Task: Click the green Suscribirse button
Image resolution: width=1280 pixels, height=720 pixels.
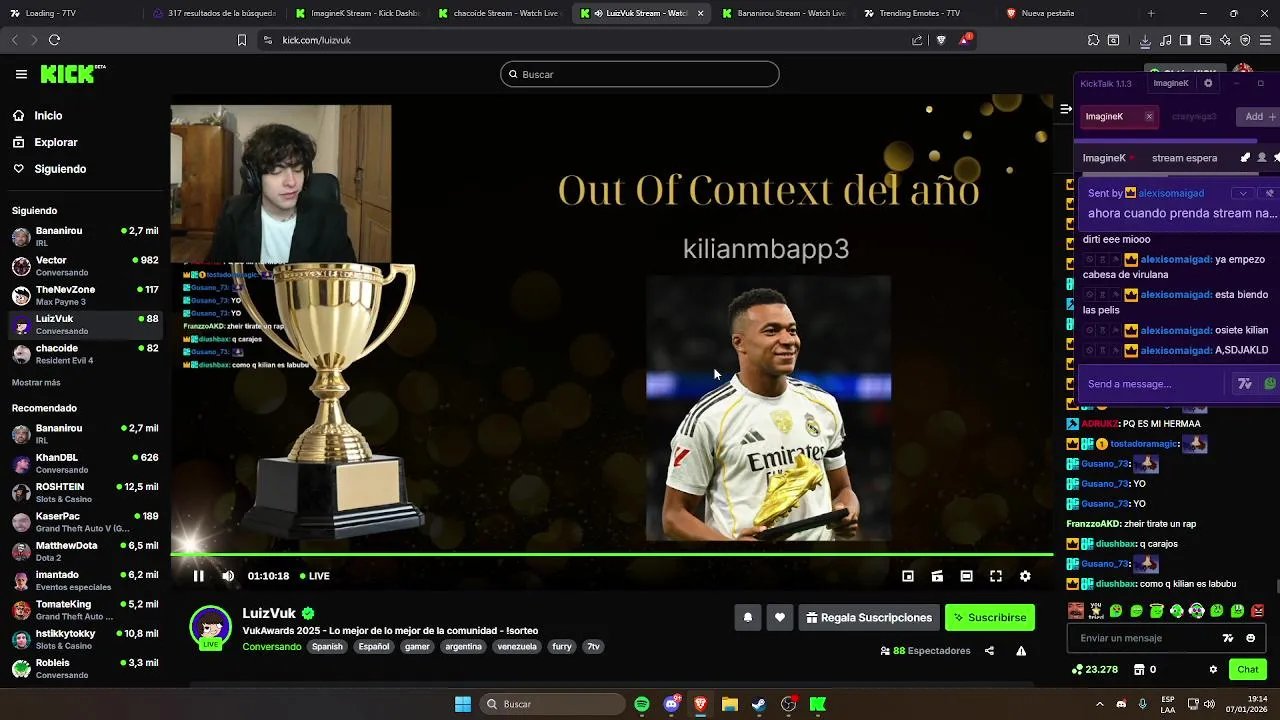Action: [x=990, y=618]
